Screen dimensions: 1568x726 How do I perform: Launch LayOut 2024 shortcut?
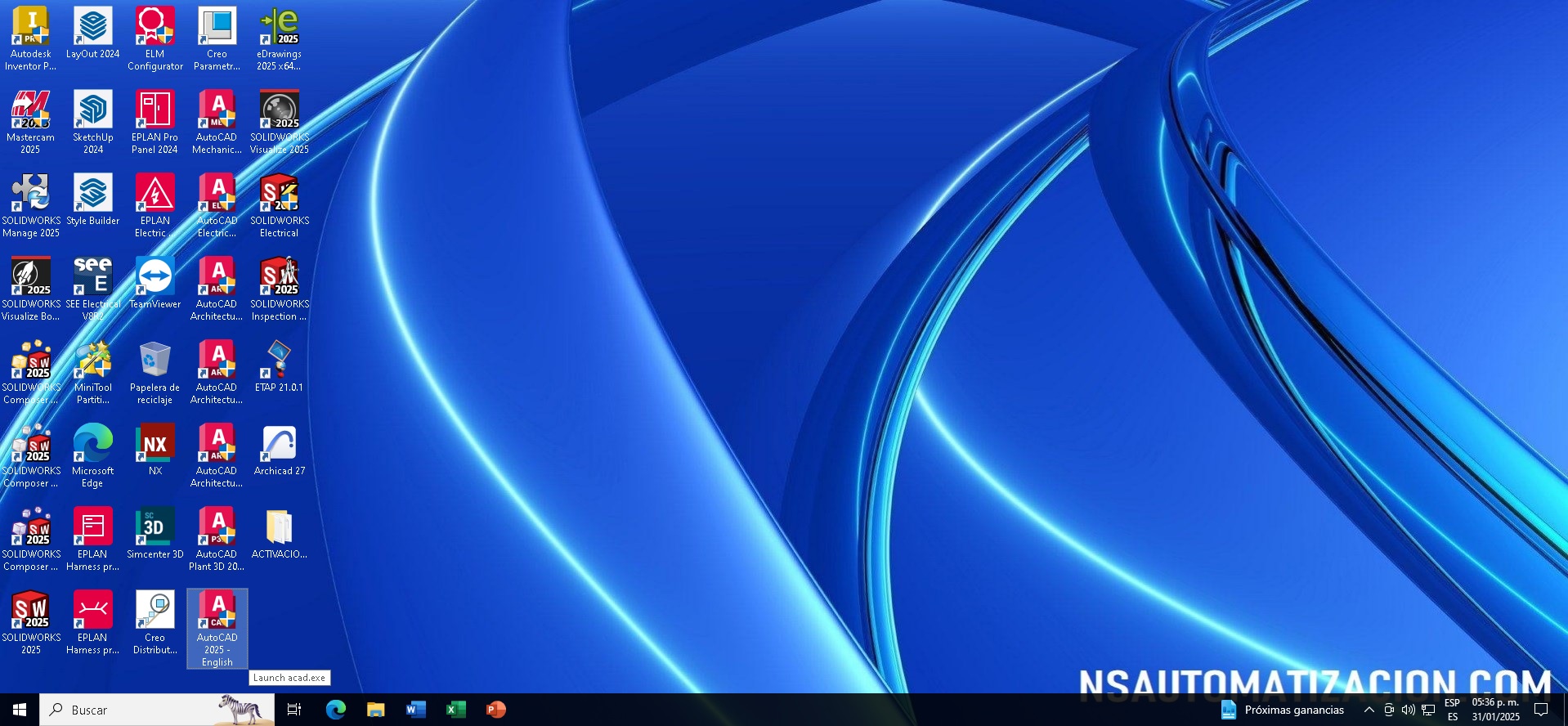(93, 33)
